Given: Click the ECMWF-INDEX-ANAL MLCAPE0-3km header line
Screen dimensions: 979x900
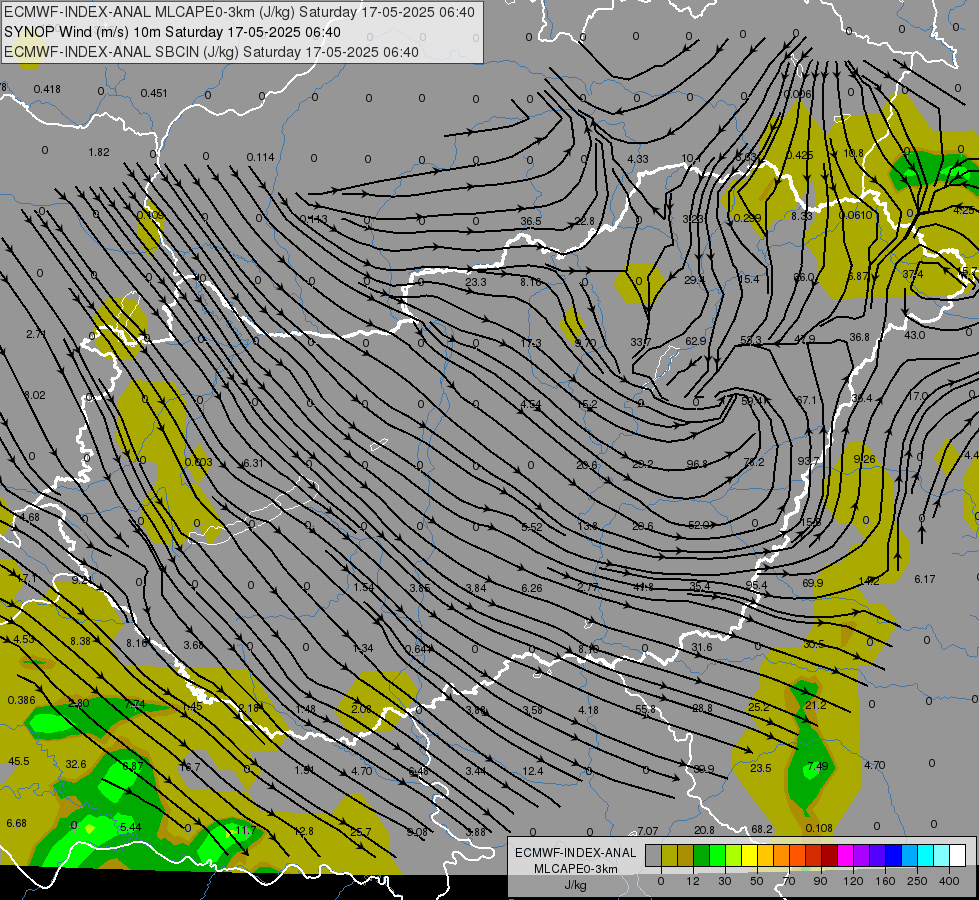Looking at the screenshot, I should click(x=239, y=12).
